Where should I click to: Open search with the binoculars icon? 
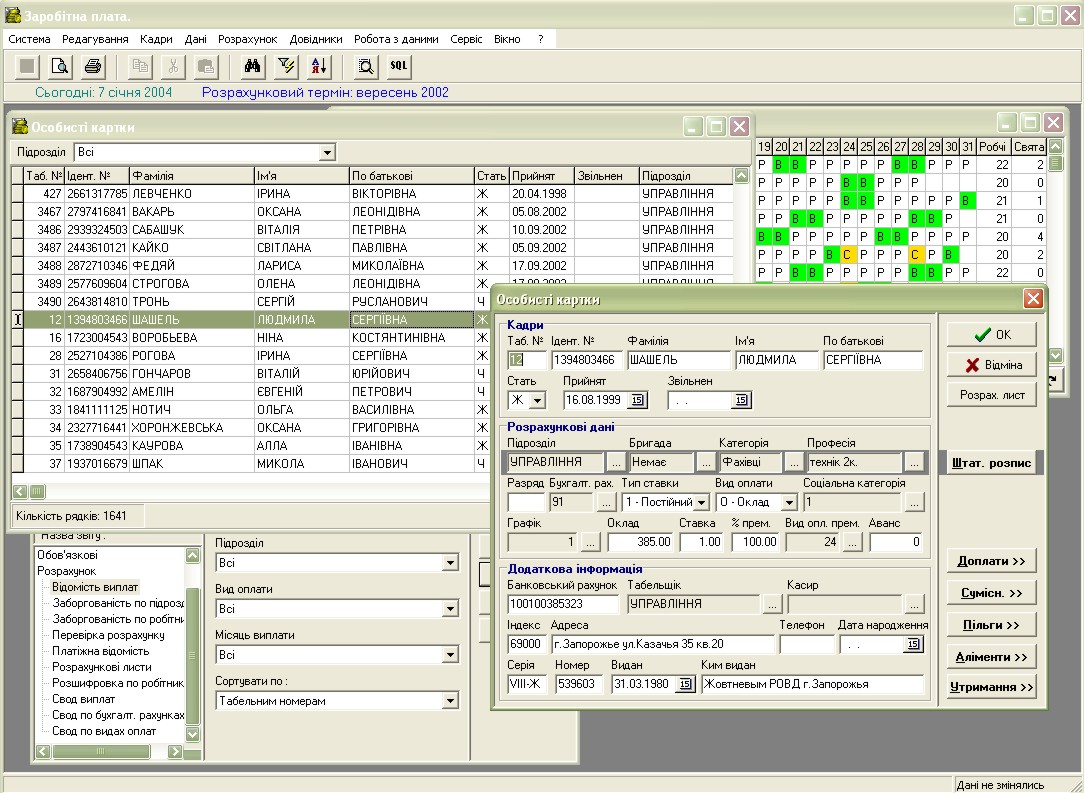pyautogui.click(x=253, y=67)
